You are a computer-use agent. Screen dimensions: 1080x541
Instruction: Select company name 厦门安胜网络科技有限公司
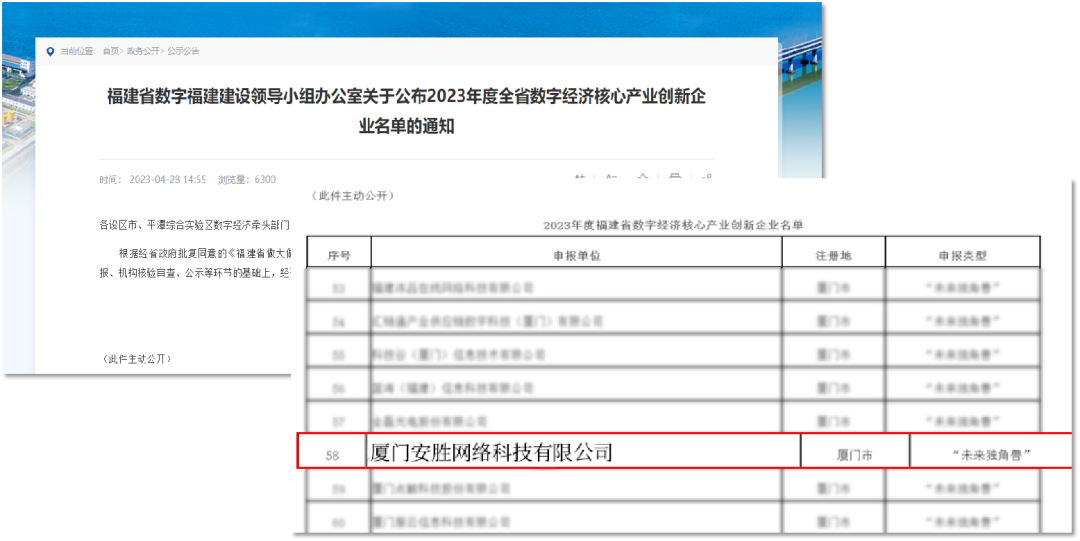pos(491,453)
